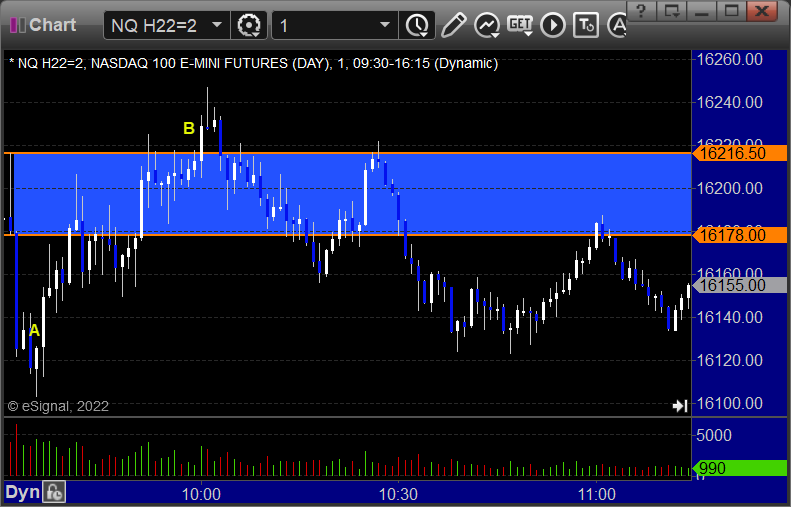Screen dimensions: 791x507
Task: Click the partially hidden A circle icon
Action: tap(617, 25)
